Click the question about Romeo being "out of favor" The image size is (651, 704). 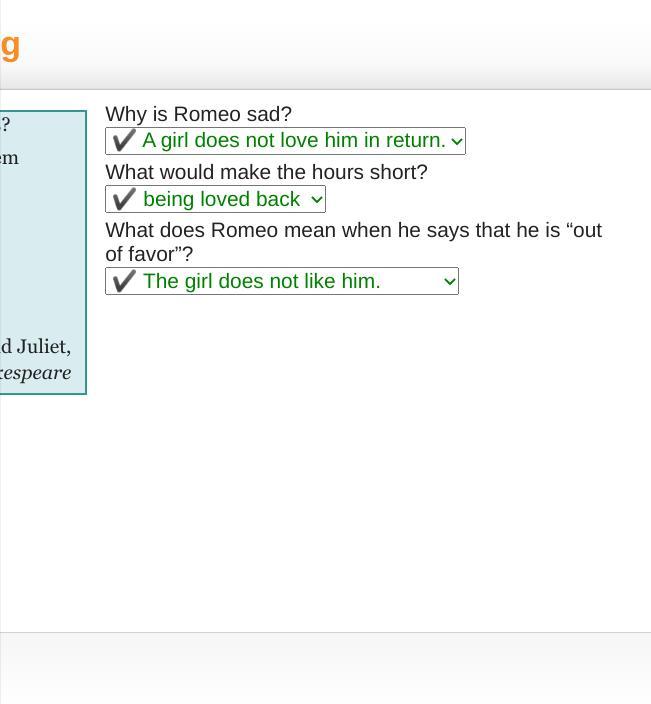click(x=353, y=242)
